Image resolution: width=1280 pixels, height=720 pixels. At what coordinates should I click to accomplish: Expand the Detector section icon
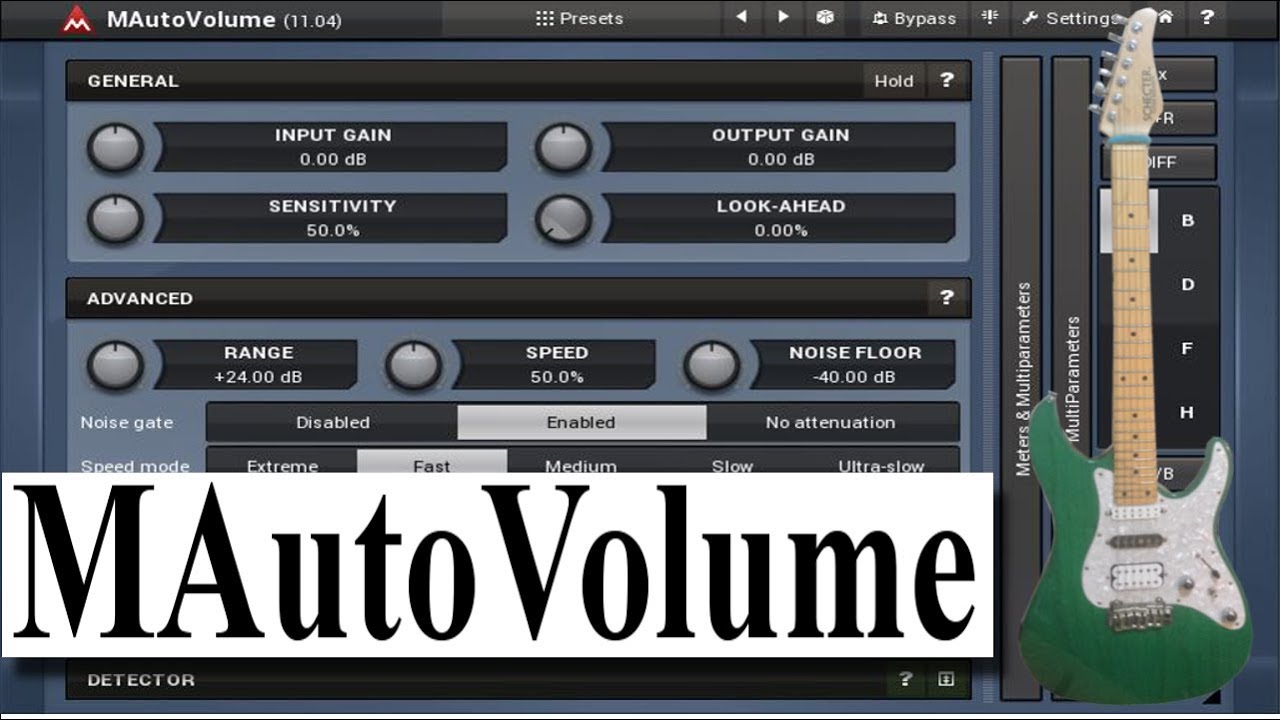tap(946, 679)
